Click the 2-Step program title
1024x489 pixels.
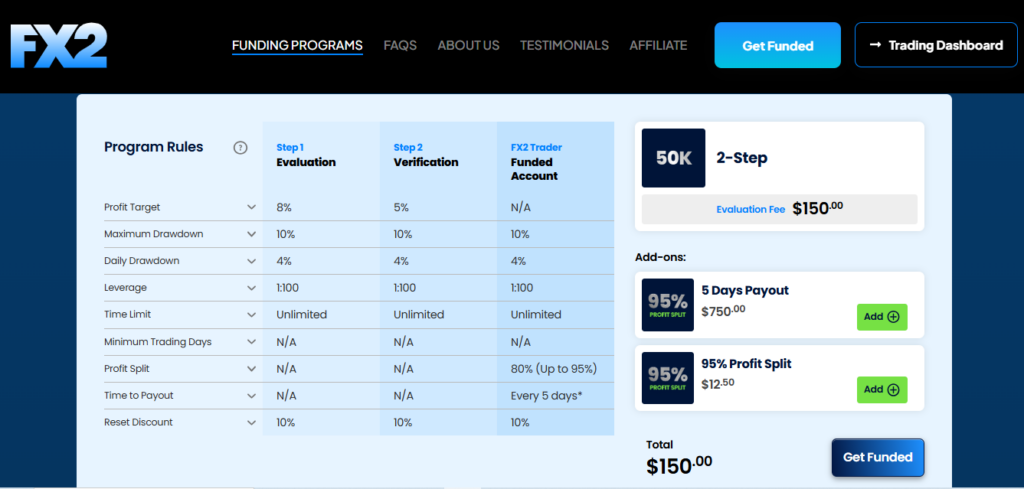pos(742,158)
